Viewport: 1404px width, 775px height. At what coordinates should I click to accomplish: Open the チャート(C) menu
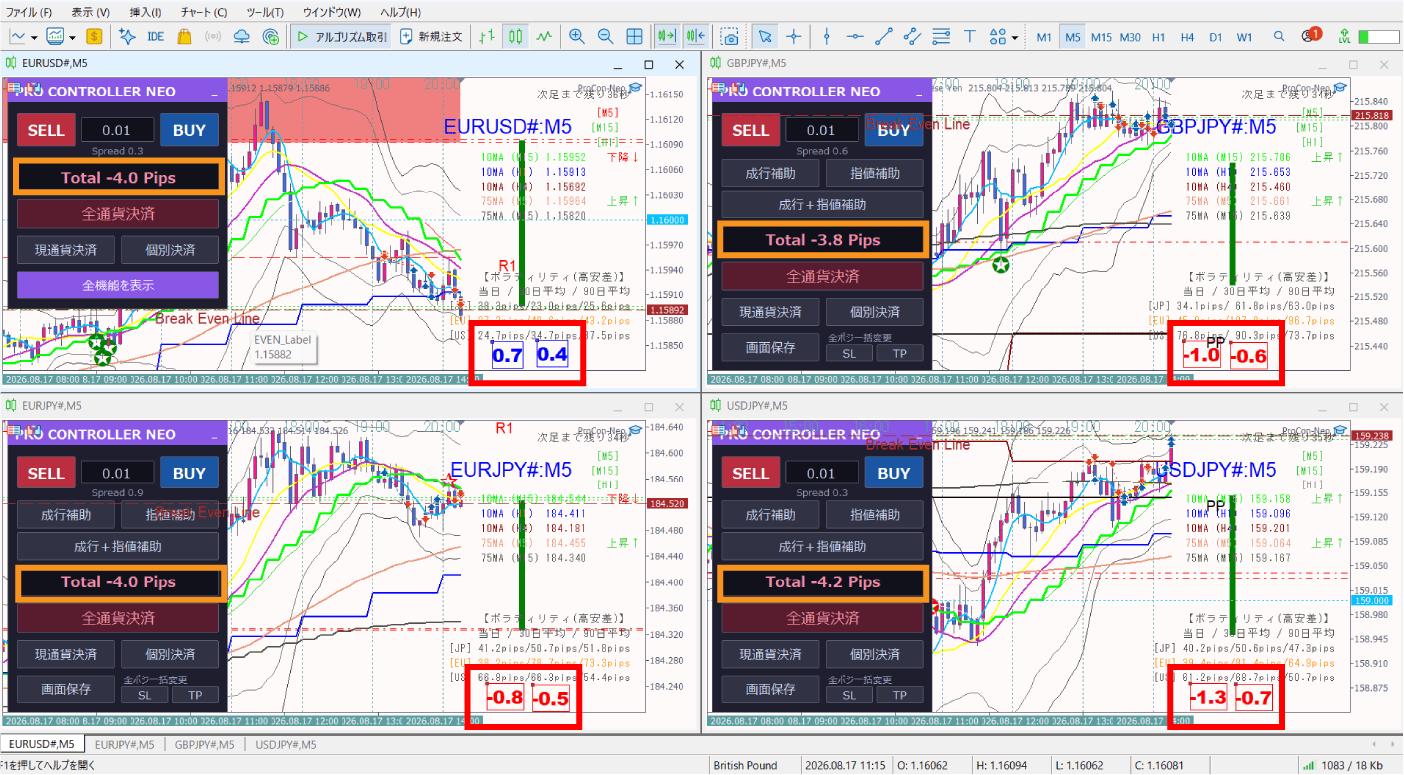(203, 12)
